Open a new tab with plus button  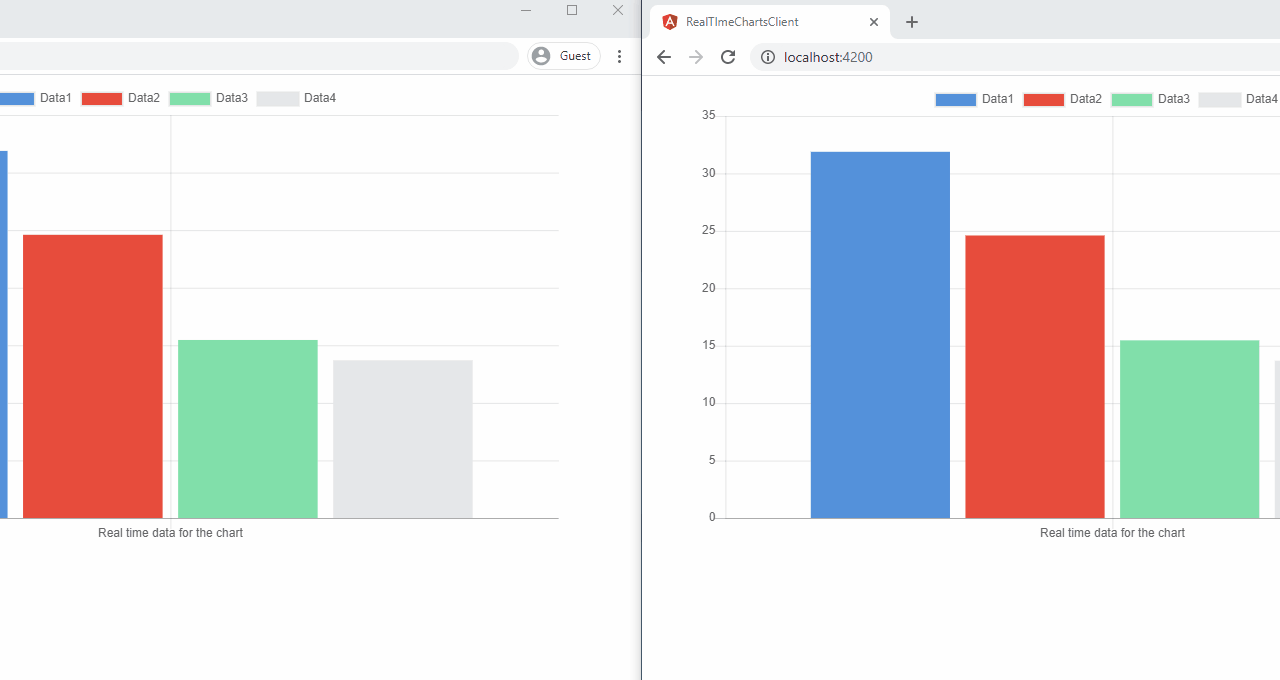click(911, 22)
